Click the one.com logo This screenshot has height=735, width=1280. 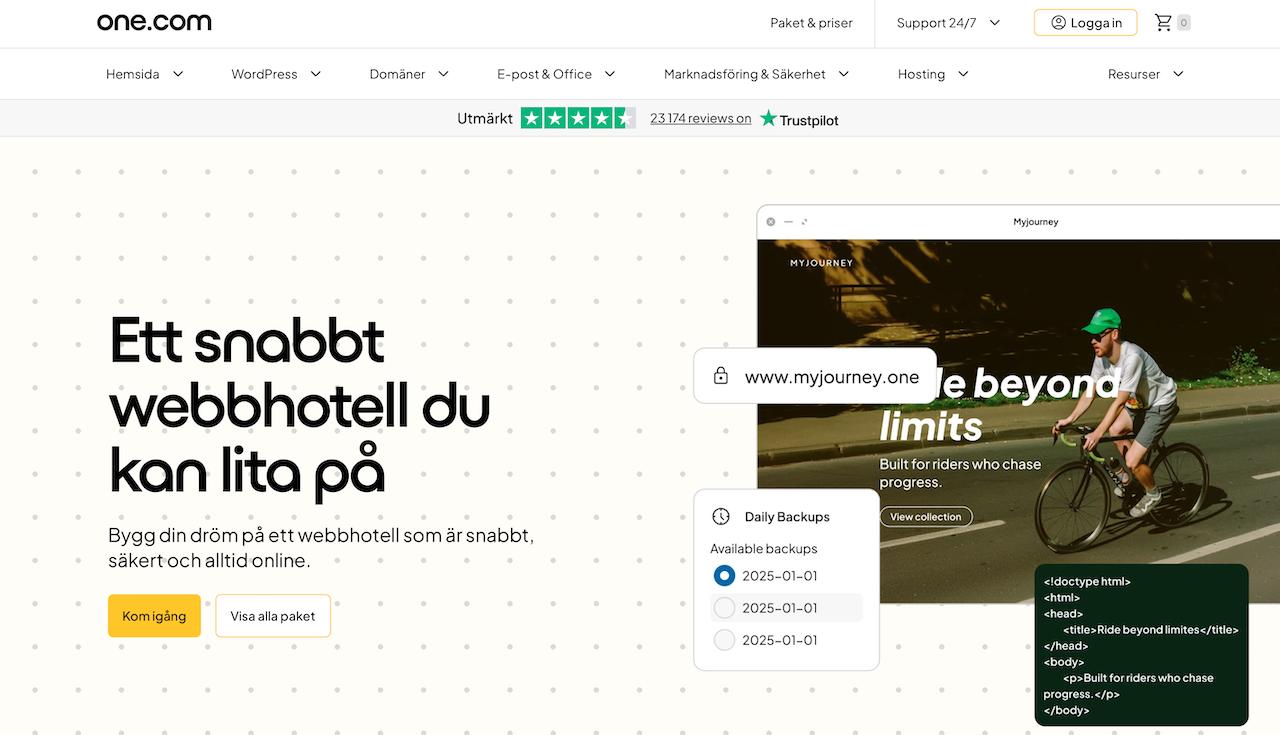(154, 22)
